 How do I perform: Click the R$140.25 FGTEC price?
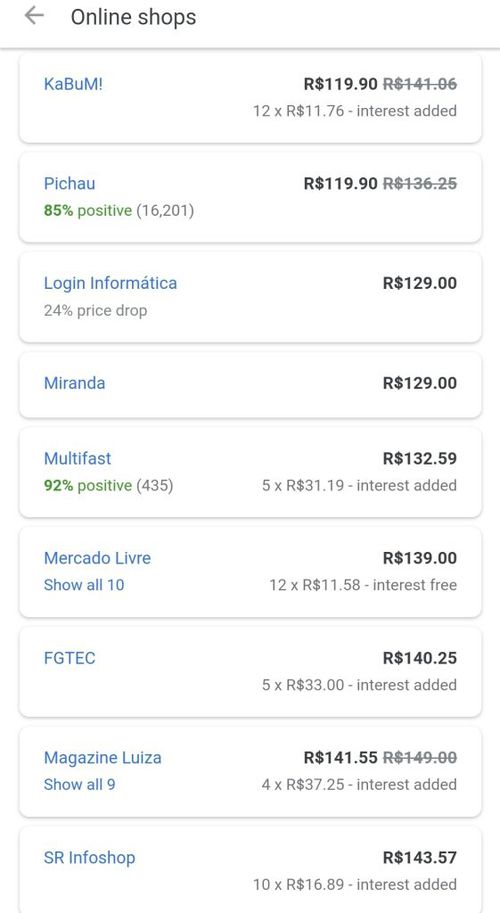click(x=420, y=658)
